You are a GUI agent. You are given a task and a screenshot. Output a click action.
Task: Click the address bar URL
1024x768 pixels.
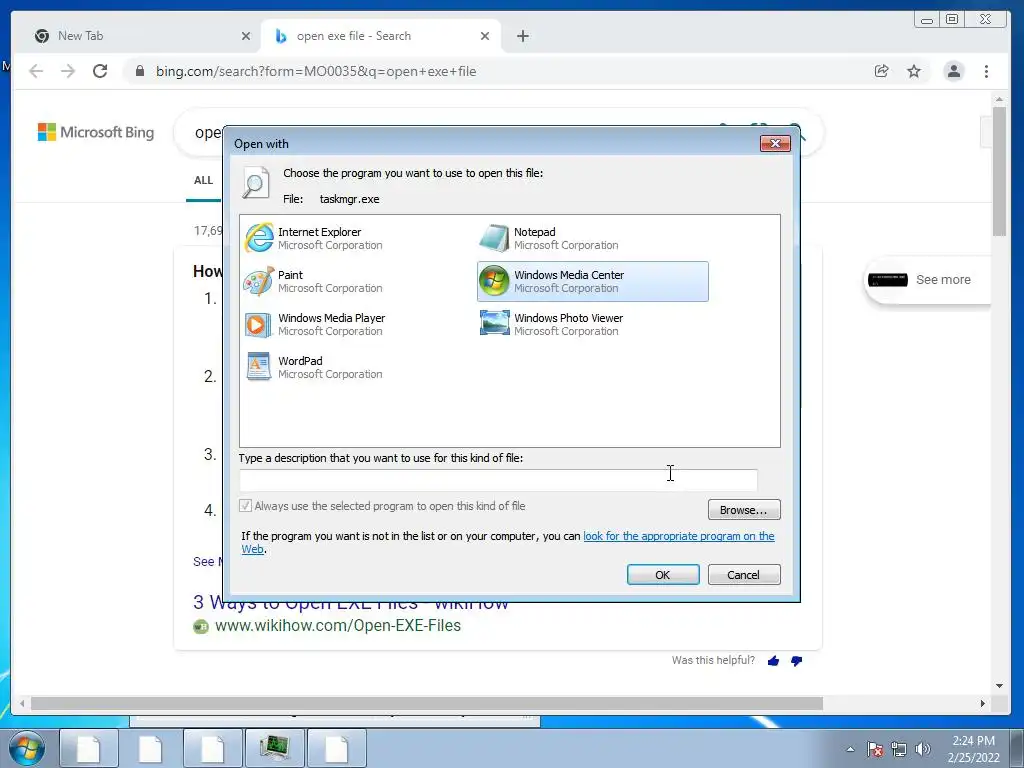tap(316, 71)
